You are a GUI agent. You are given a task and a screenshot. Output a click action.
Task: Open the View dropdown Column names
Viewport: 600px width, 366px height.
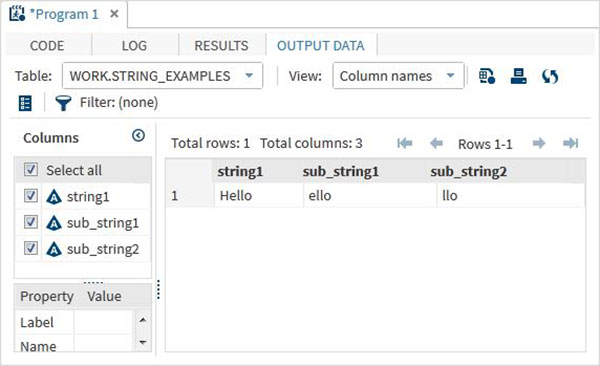tap(398, 76)
